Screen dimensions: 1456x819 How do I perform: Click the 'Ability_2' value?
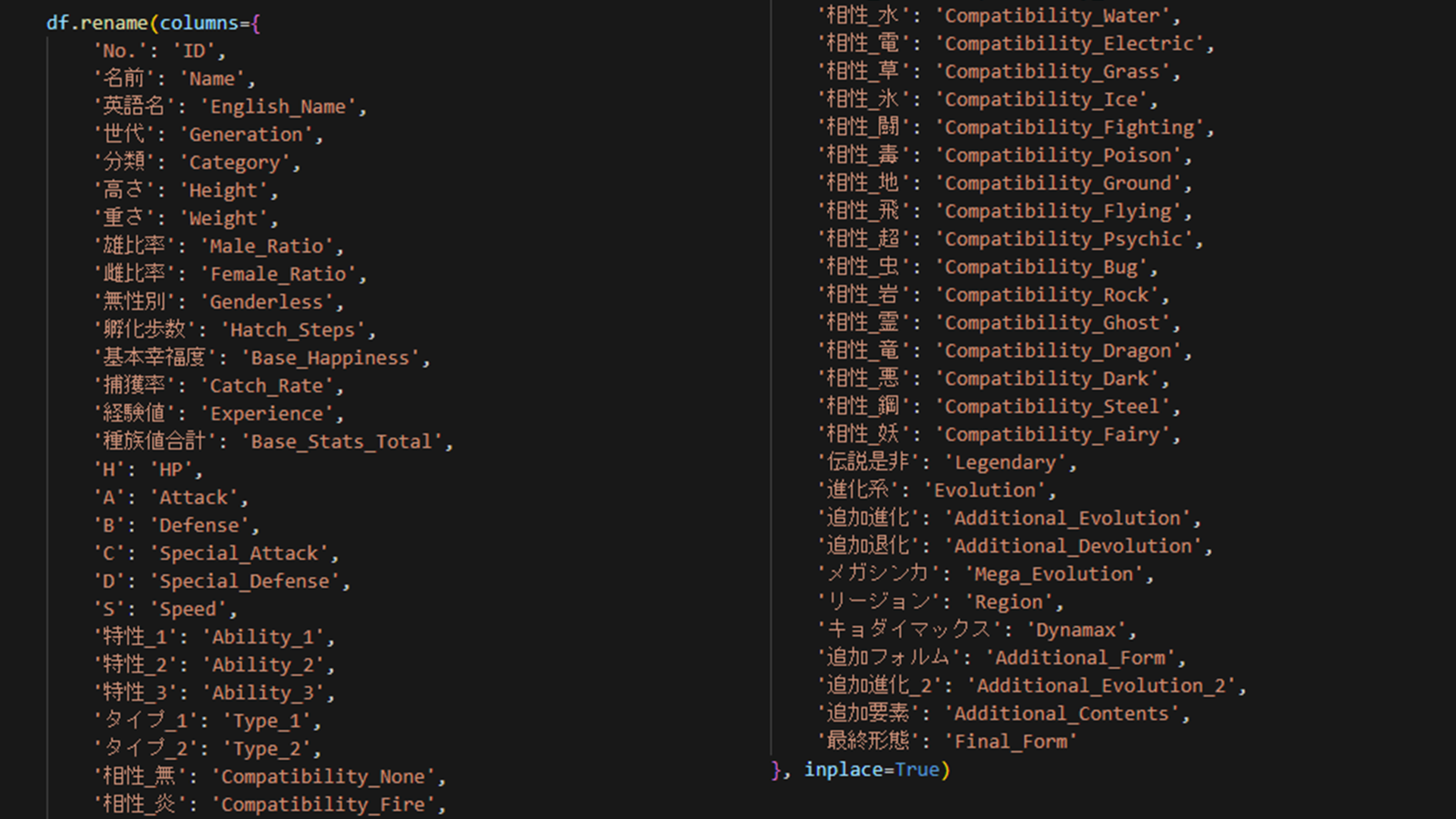click(x=263, y=665)
